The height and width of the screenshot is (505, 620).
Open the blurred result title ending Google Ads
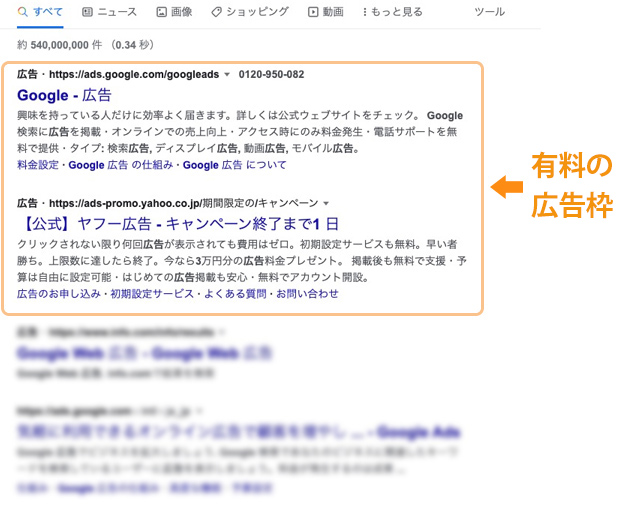239,432
